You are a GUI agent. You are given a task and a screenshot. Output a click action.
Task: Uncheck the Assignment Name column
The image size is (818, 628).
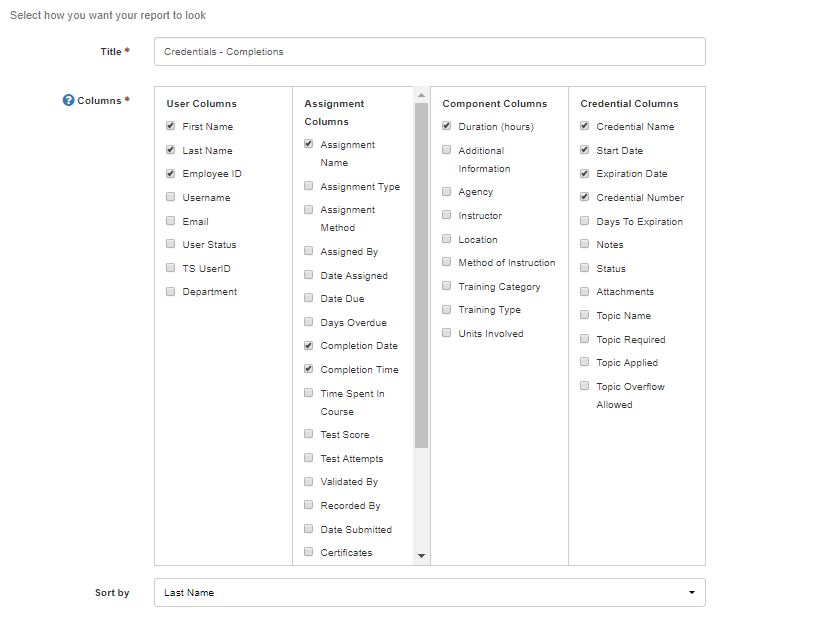[308, 144]
